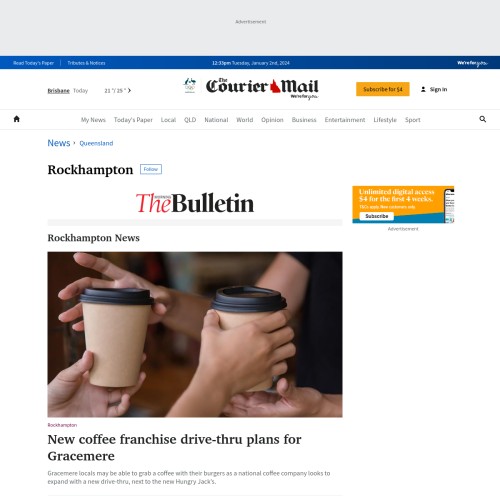The height and width of the screenshot is (500, 500).
Task: Select the Sport section in navigation
Action: (413, 120)
